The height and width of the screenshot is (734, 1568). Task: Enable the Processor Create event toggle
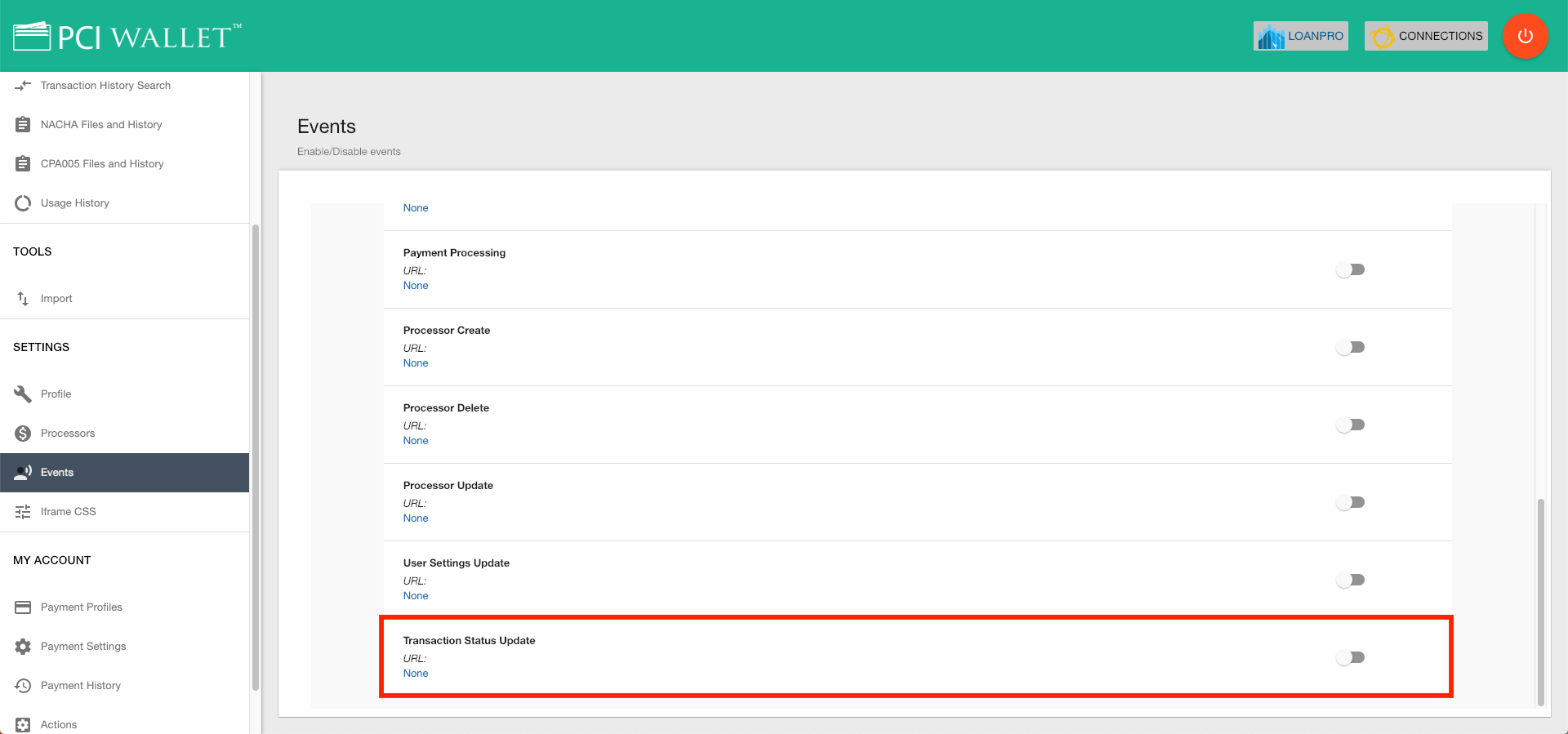pyautogui.click(x=1351, y=347)
